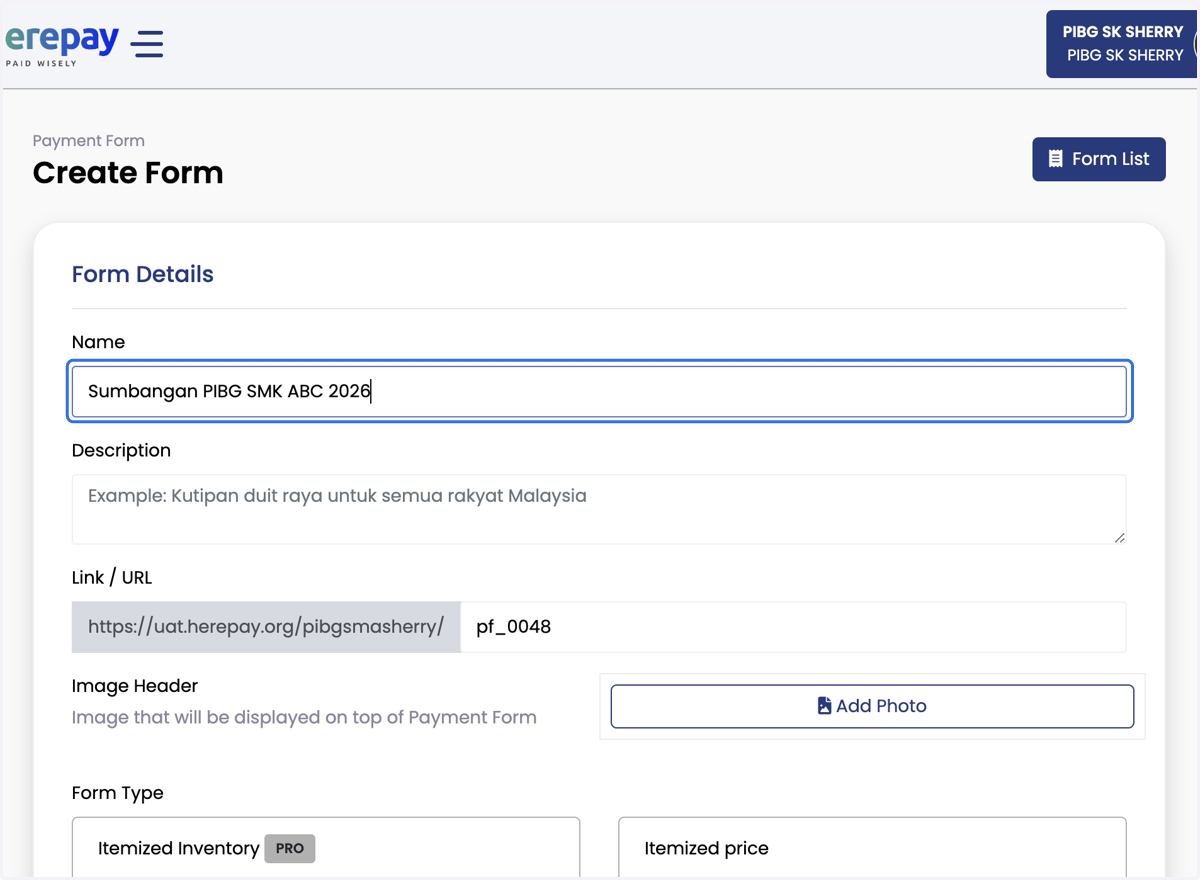
Task: Click the Form Type label
Action: coord(118,793)
